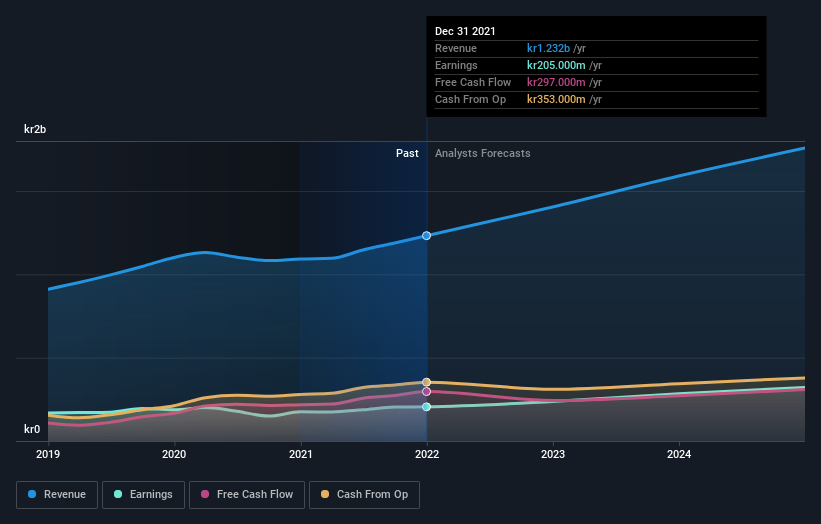Click the Analysts Forecasts label
This screenshot has height=524, width=821.
click(x=483, y=153)
